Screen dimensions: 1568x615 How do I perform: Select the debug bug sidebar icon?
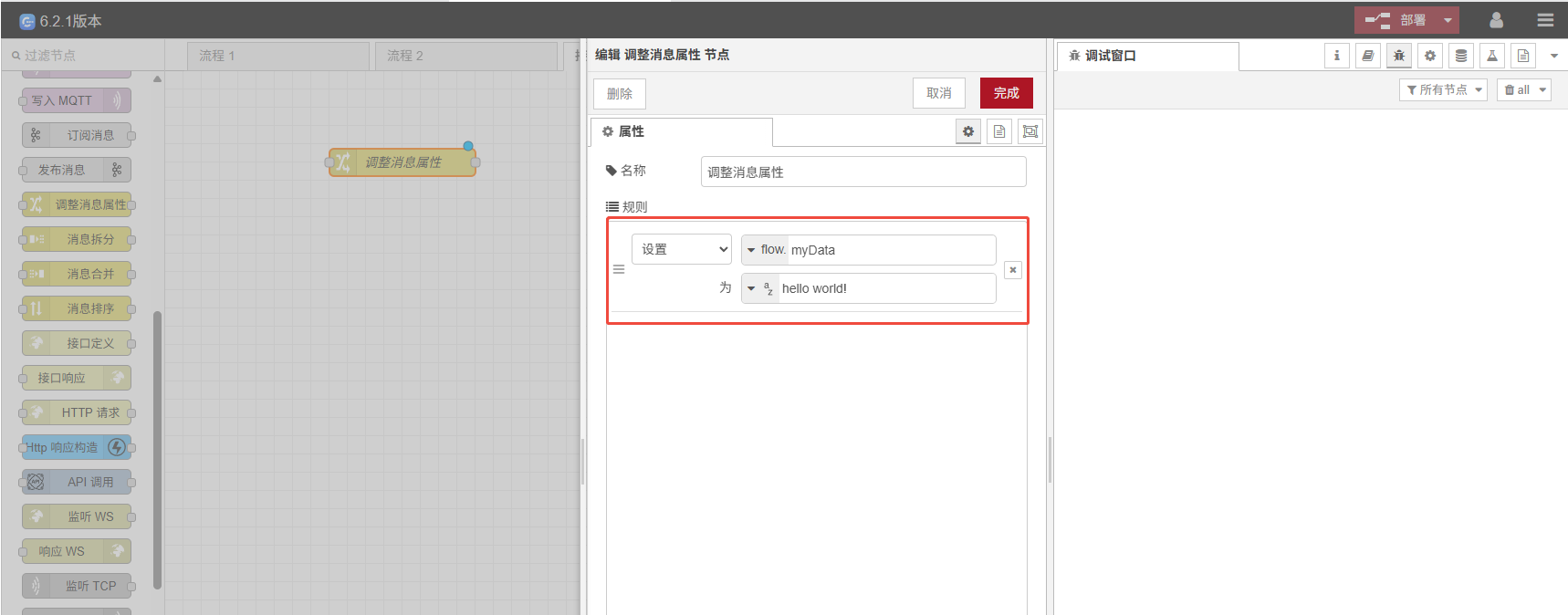[x=1399, y=56]
